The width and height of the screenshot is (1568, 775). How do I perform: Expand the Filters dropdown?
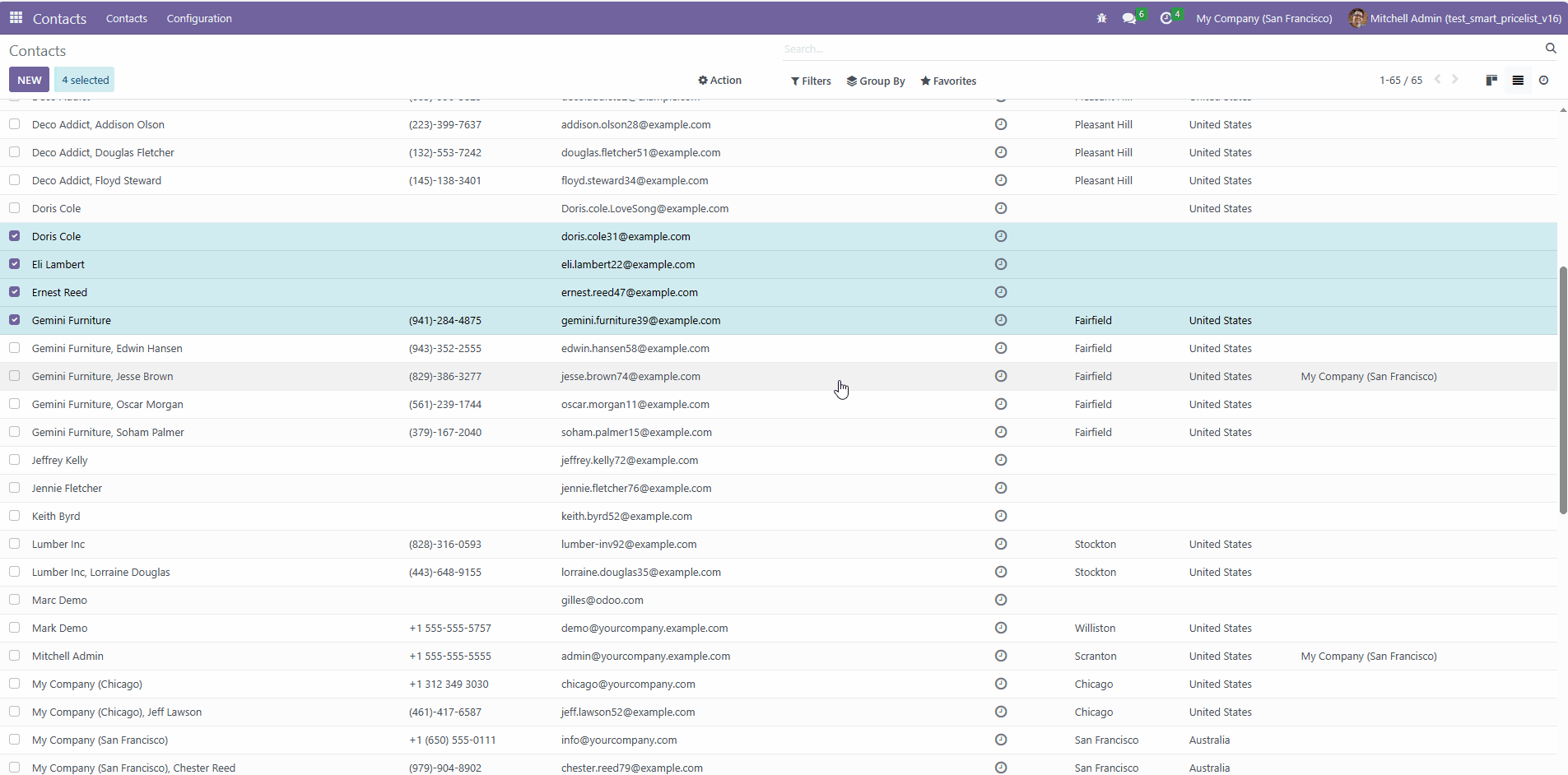811,81
